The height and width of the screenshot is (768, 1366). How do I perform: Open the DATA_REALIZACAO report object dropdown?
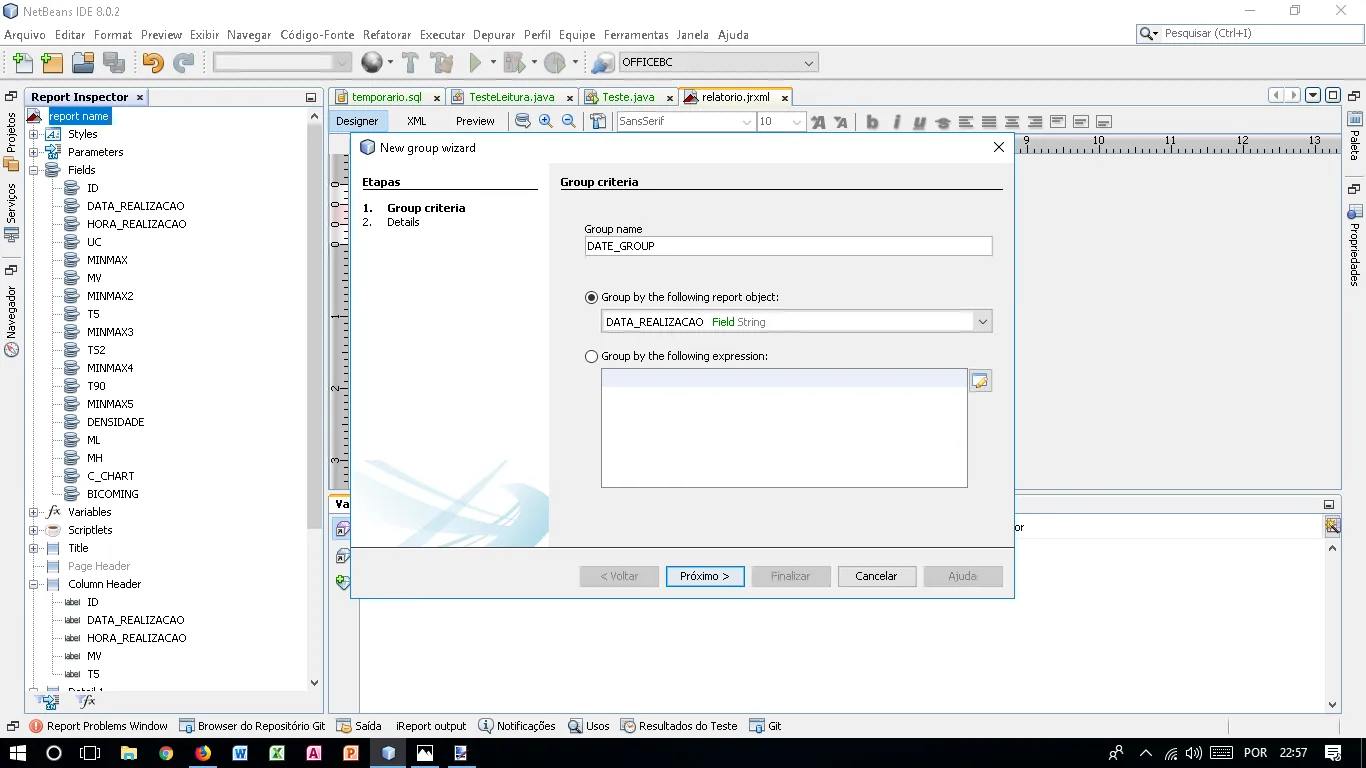point(982,322)
